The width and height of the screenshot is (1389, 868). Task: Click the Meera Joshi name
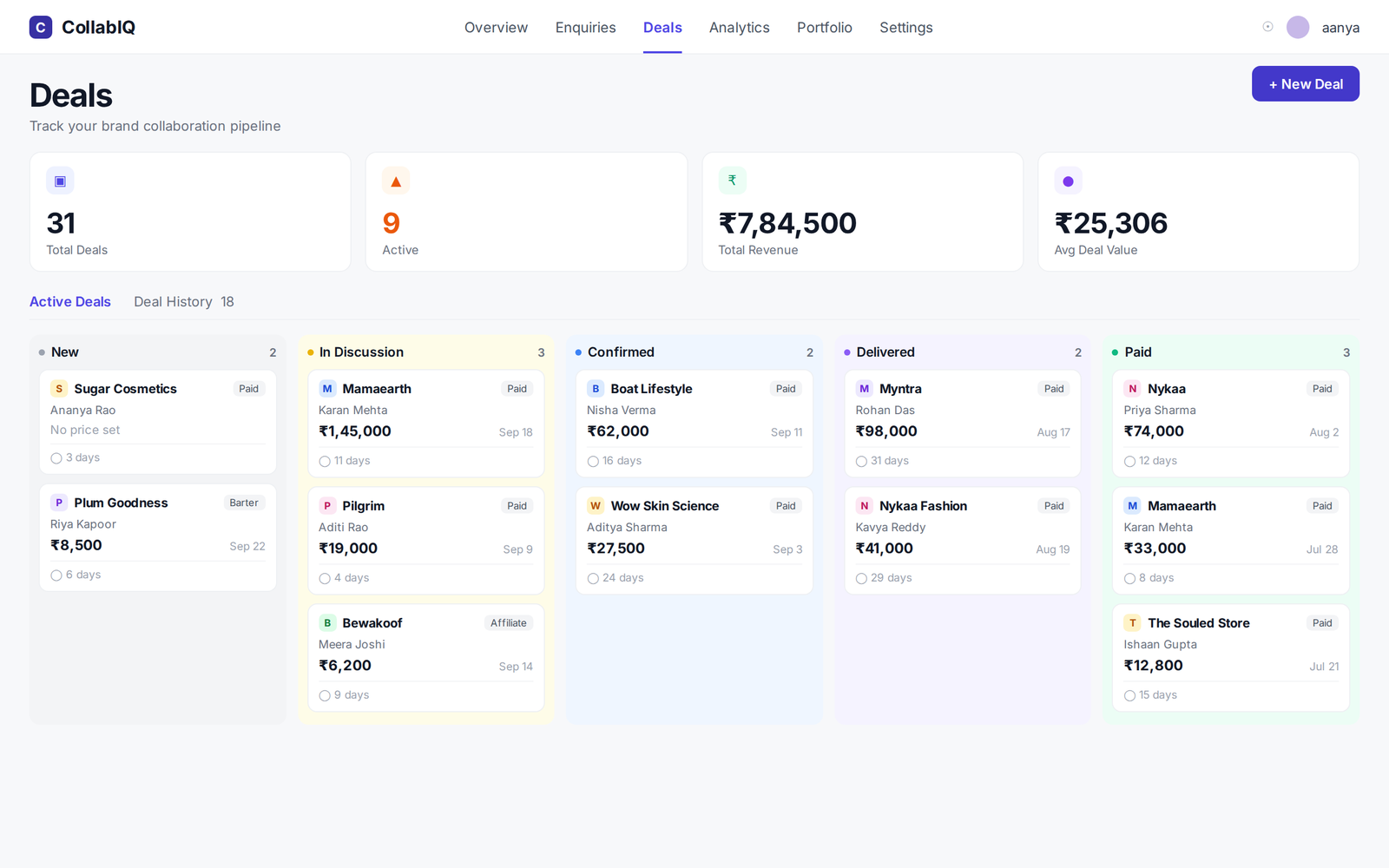pyautogui.click(x=352, y=645)
